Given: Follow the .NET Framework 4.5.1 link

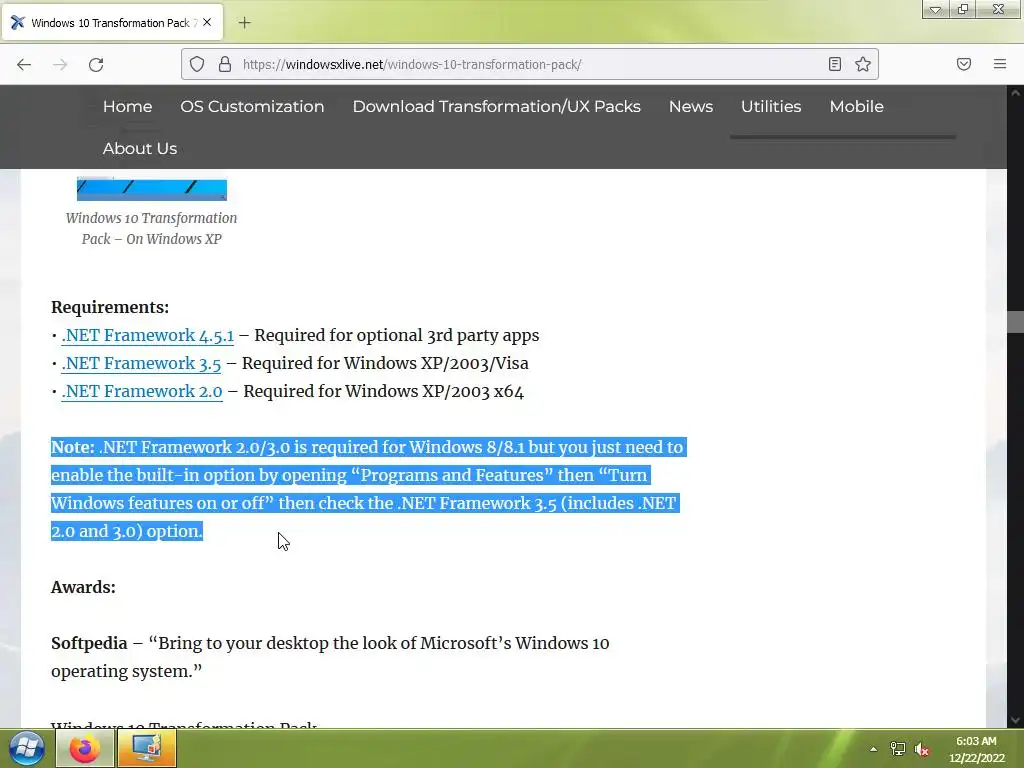Looking at the screenshot, I should 148,335.
